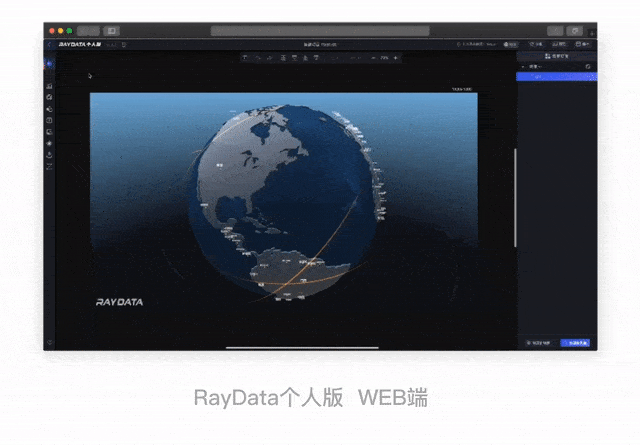Image resolution: width=640 pixels, height=445 pixels.
Task: Click the redo arrow in canvas toolbar
Action: tap(269, 58)
